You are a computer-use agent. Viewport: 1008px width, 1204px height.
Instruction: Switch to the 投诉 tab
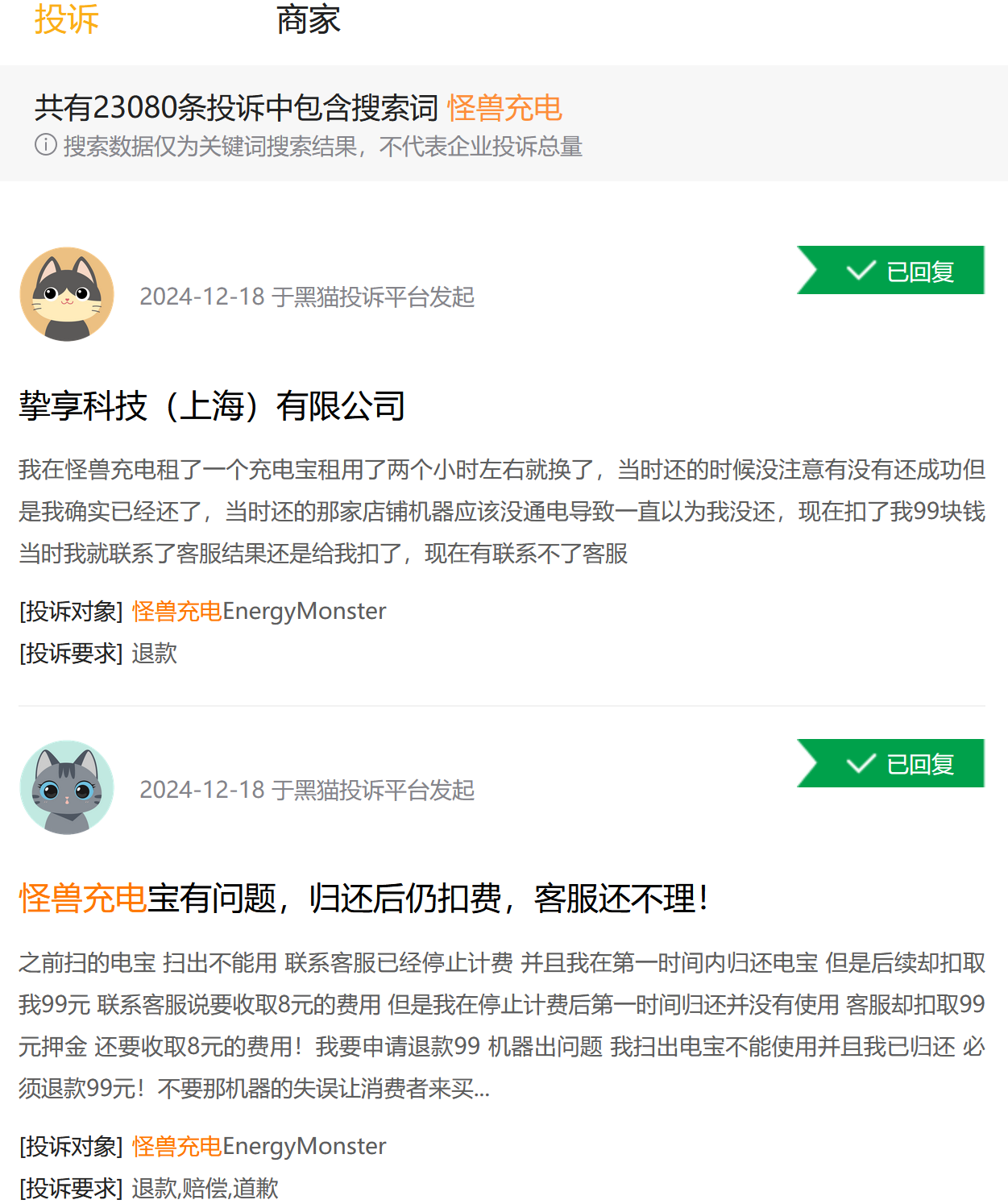pyautogui.click(x=66, y=19)
